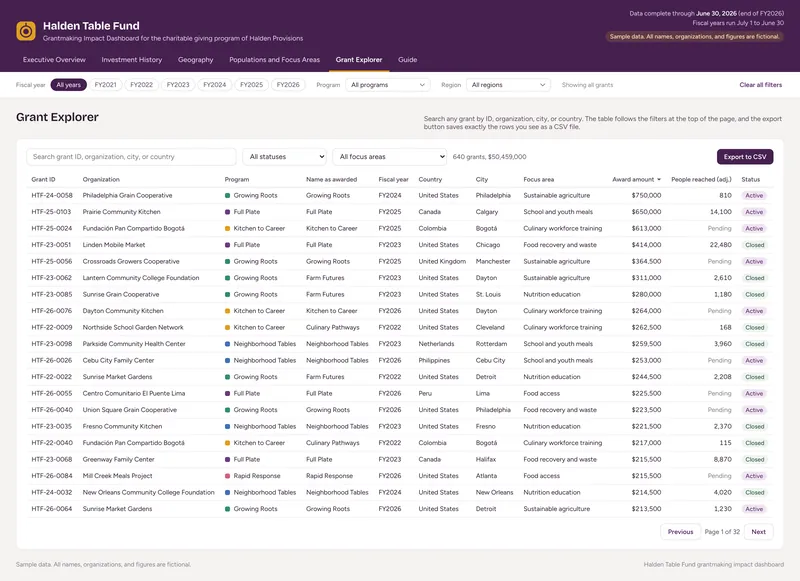Screen dimensions: 800x581
Task: Sort by the Grant ID column header
Action: tap(43, 180)
